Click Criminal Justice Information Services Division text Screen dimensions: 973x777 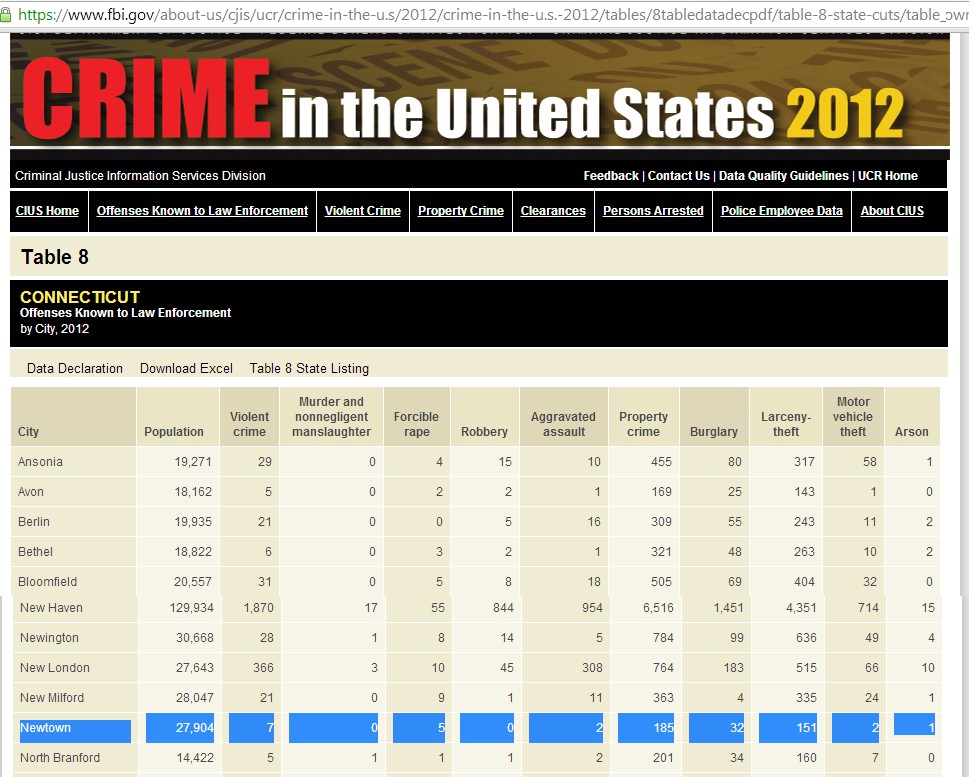[x=140, y=176]
